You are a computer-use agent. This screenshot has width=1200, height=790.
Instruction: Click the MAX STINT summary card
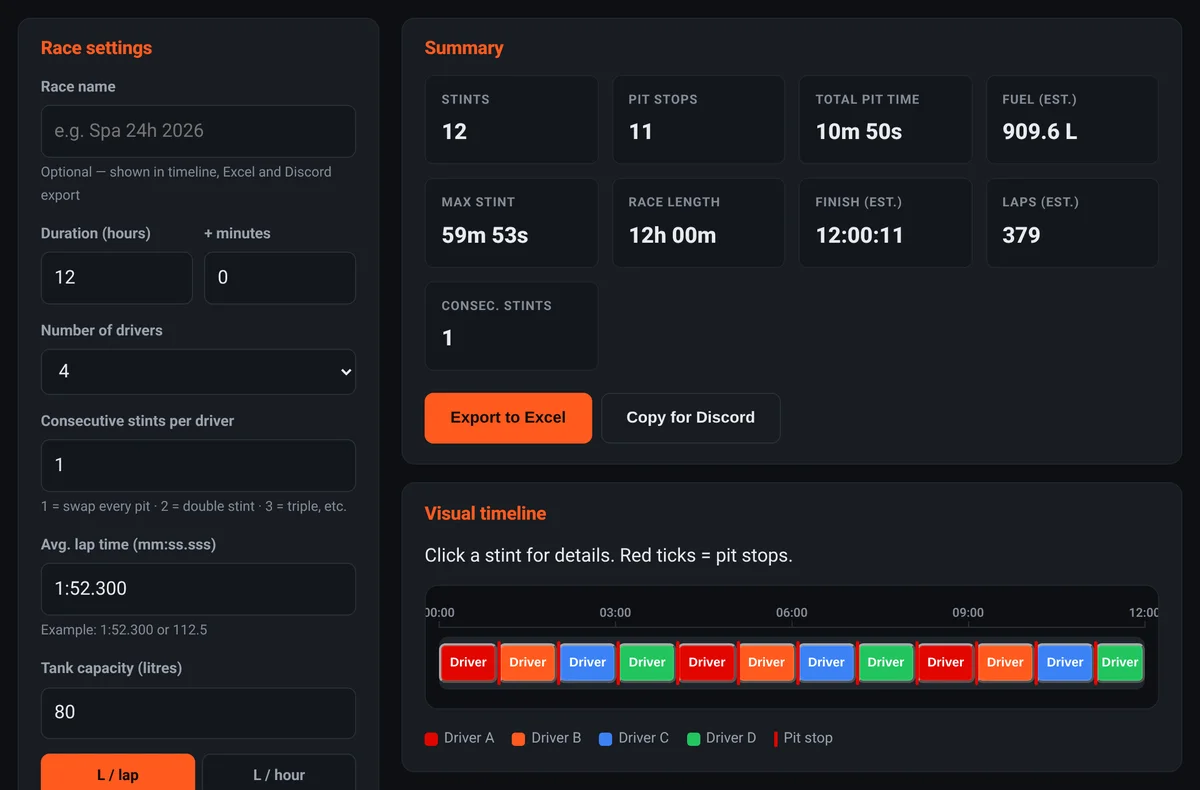[x=512, y=223]
